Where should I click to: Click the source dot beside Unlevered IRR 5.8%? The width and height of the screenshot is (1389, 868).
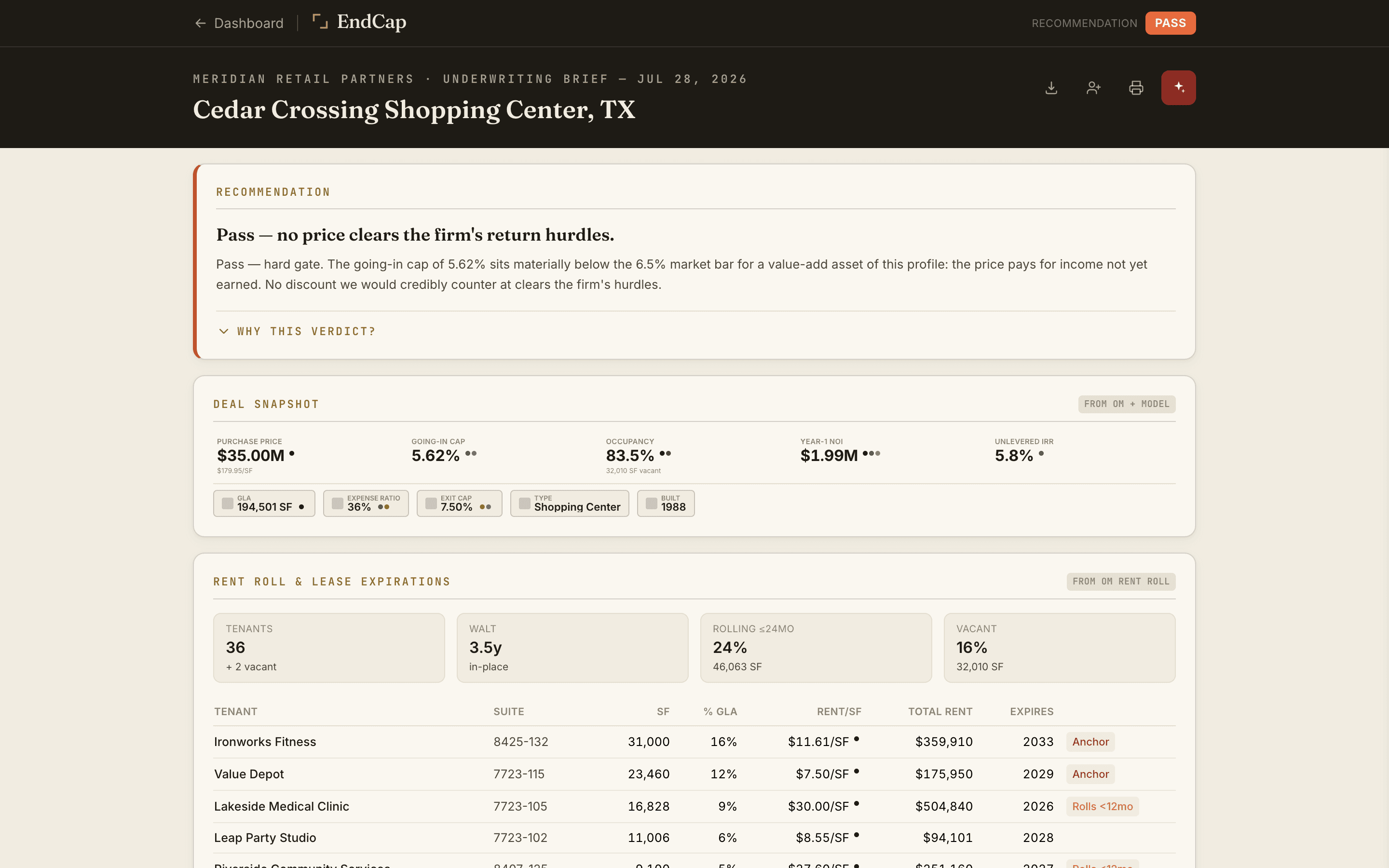click(x=1041, y=453)
